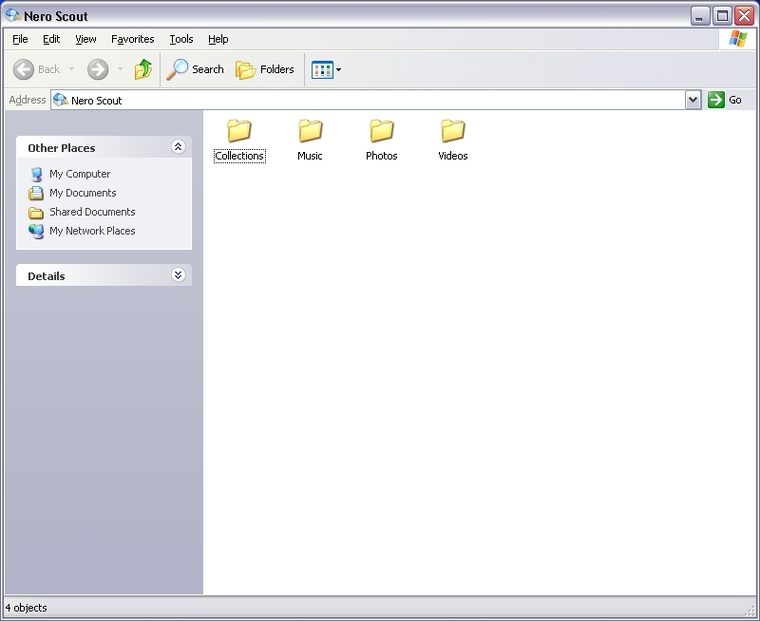Go to Shared Documents link
The image size is (760, 621).
point(92,212)
